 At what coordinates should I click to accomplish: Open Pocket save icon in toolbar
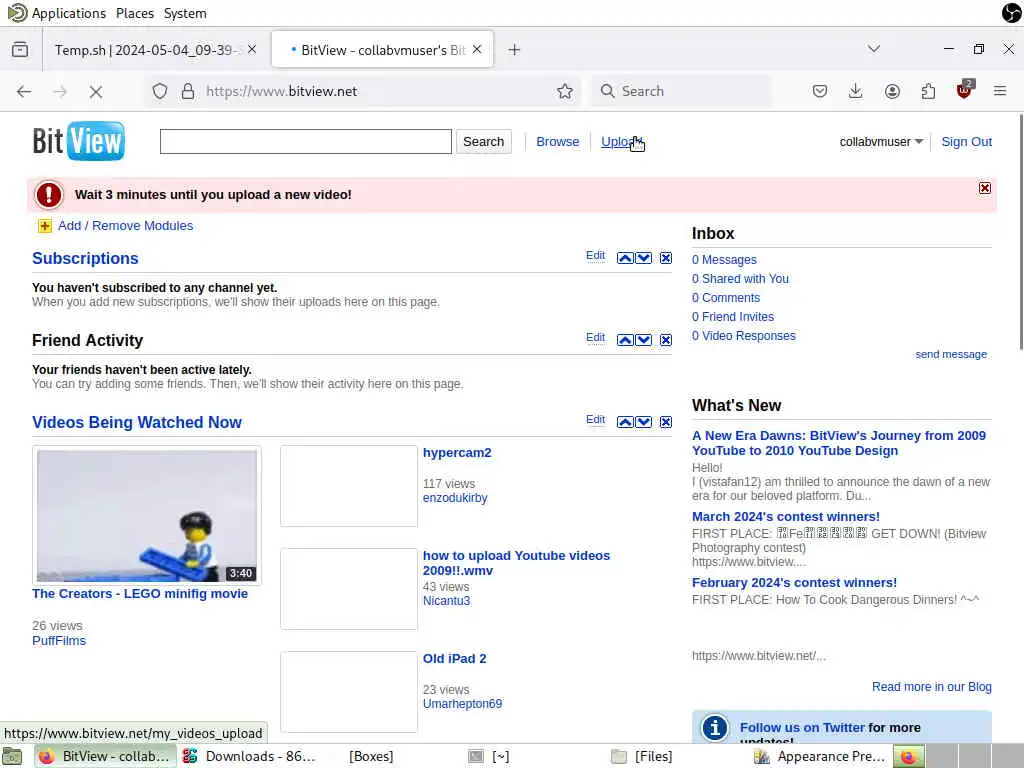click(820, 91)
